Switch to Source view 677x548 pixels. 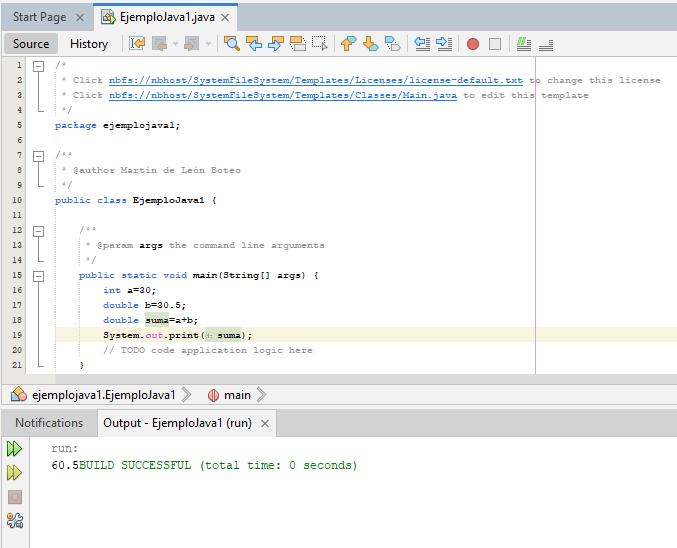31,44
